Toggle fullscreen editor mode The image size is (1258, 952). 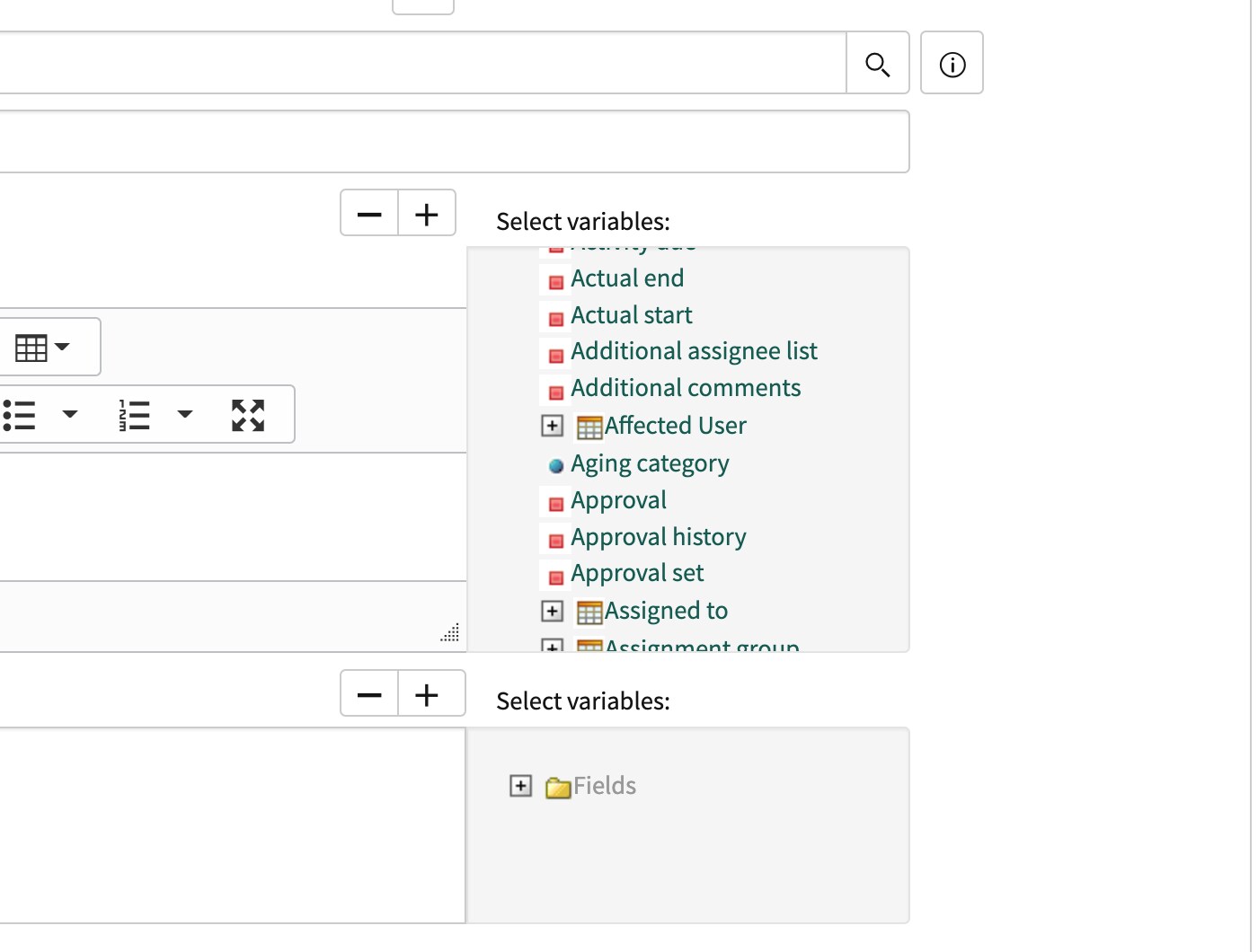tap(248, 415)
